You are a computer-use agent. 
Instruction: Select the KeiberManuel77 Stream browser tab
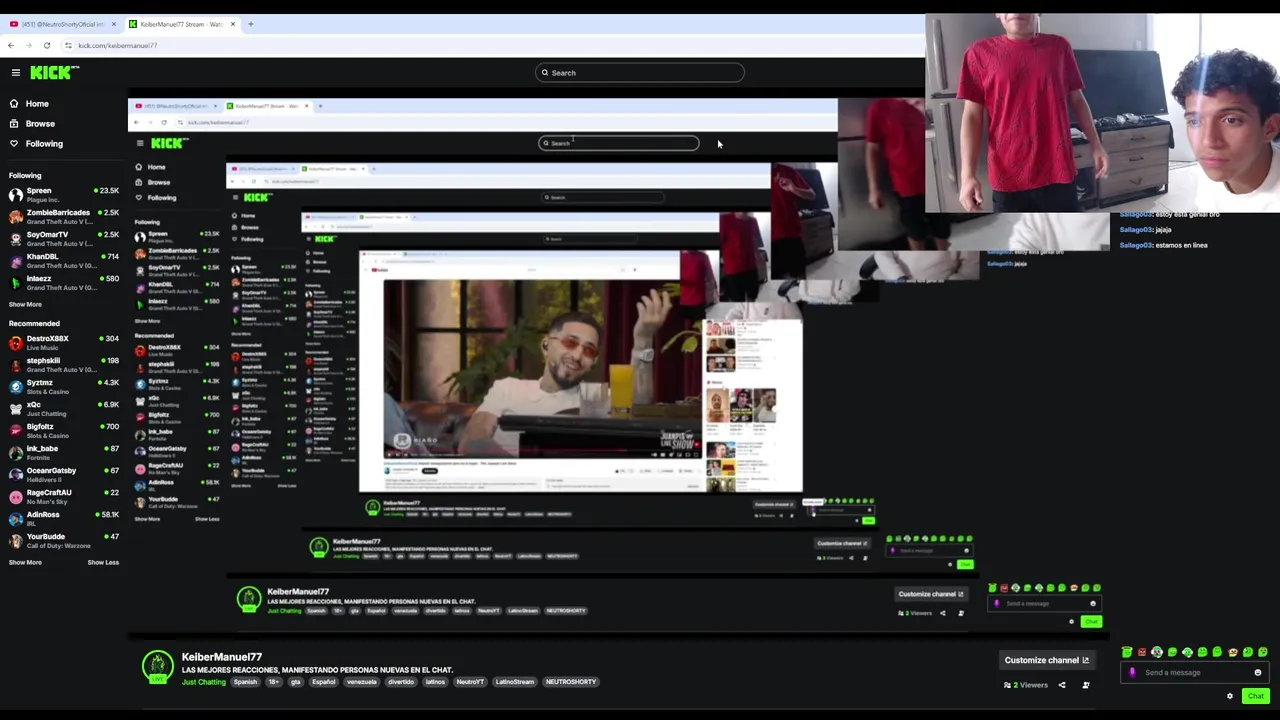pos(181,24)
